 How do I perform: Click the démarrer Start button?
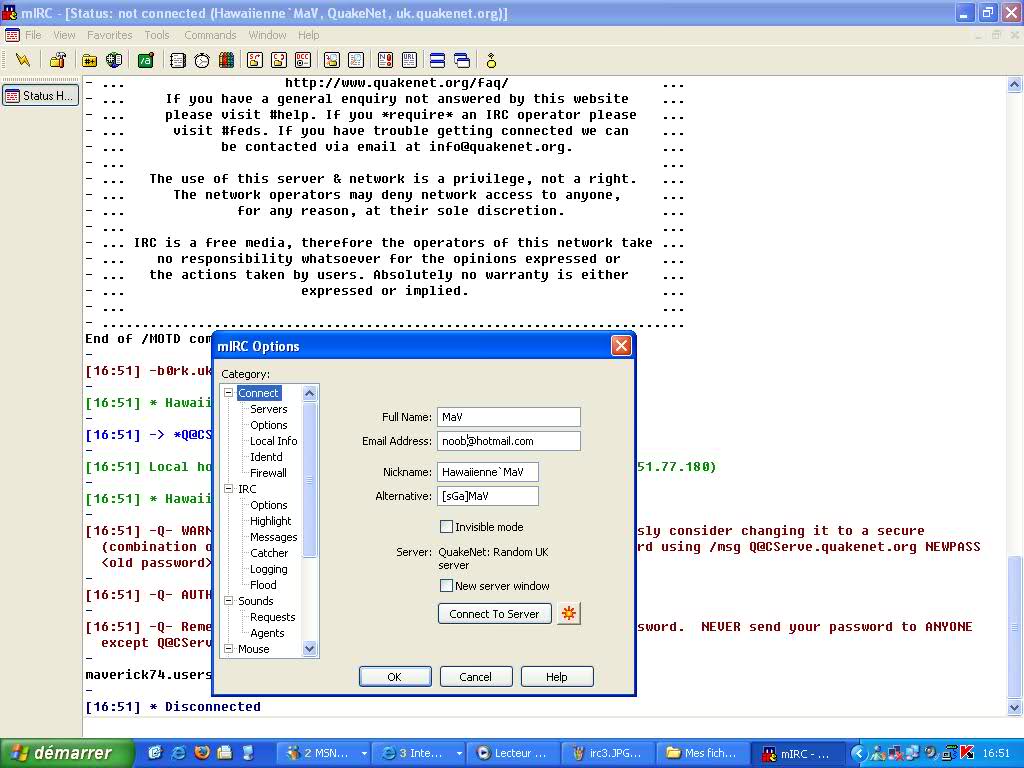66,753
